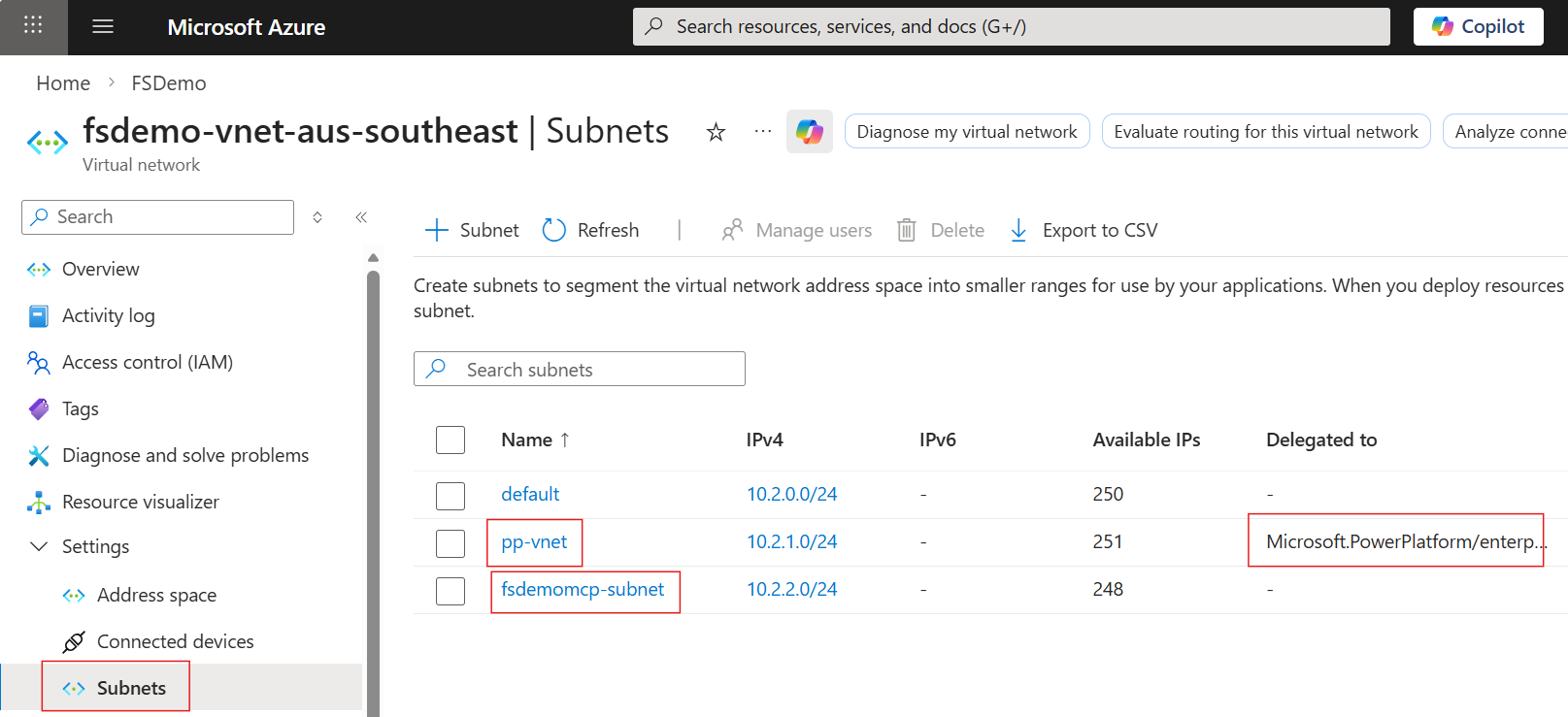Click Diagnose my virtual network
Image resolution: width=1568 pixels, height=717 pixels.
[x=967, y=131]
